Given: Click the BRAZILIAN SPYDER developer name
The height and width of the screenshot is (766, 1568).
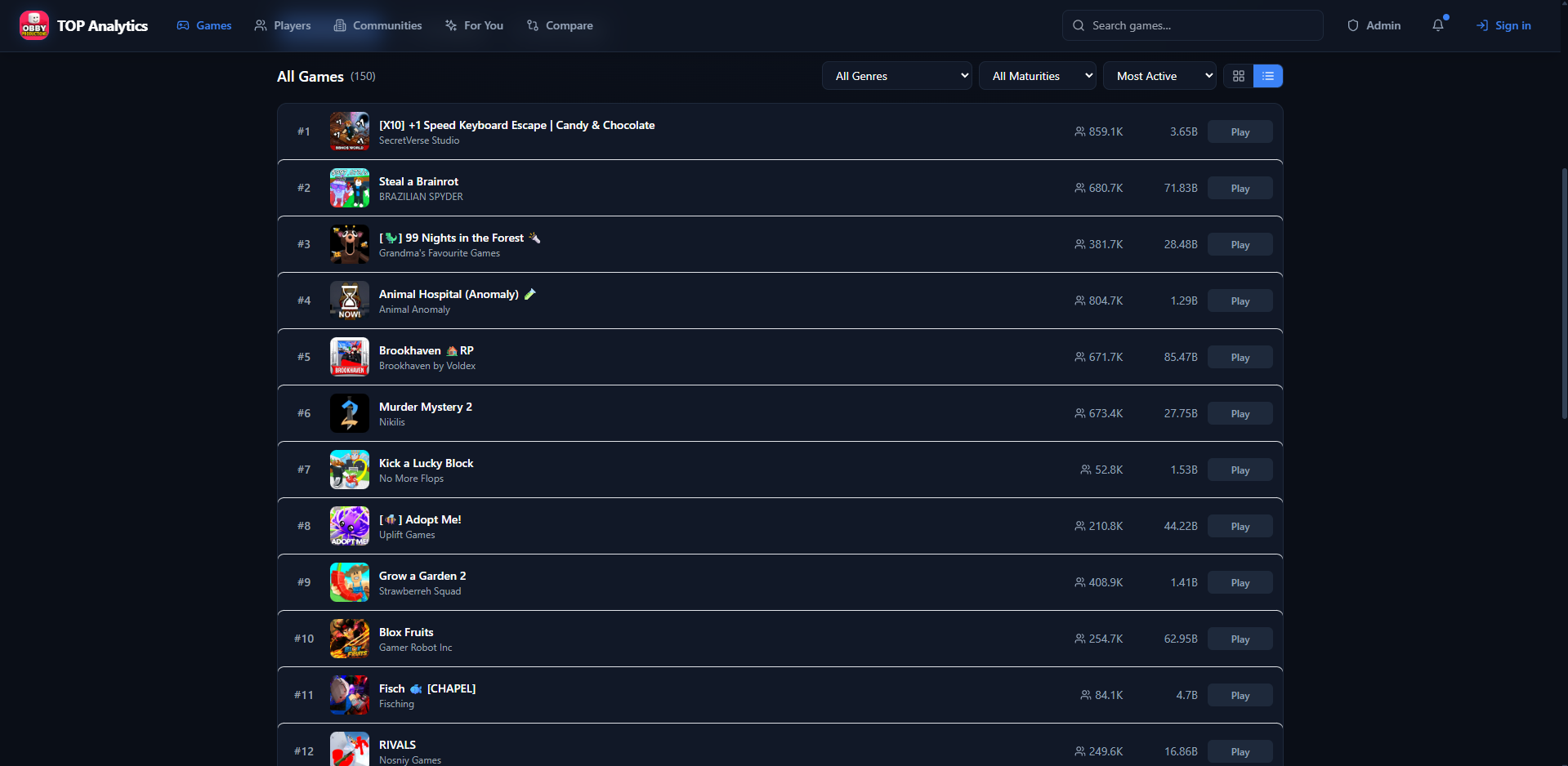Looking at the screenshot, I should point(421,197).
